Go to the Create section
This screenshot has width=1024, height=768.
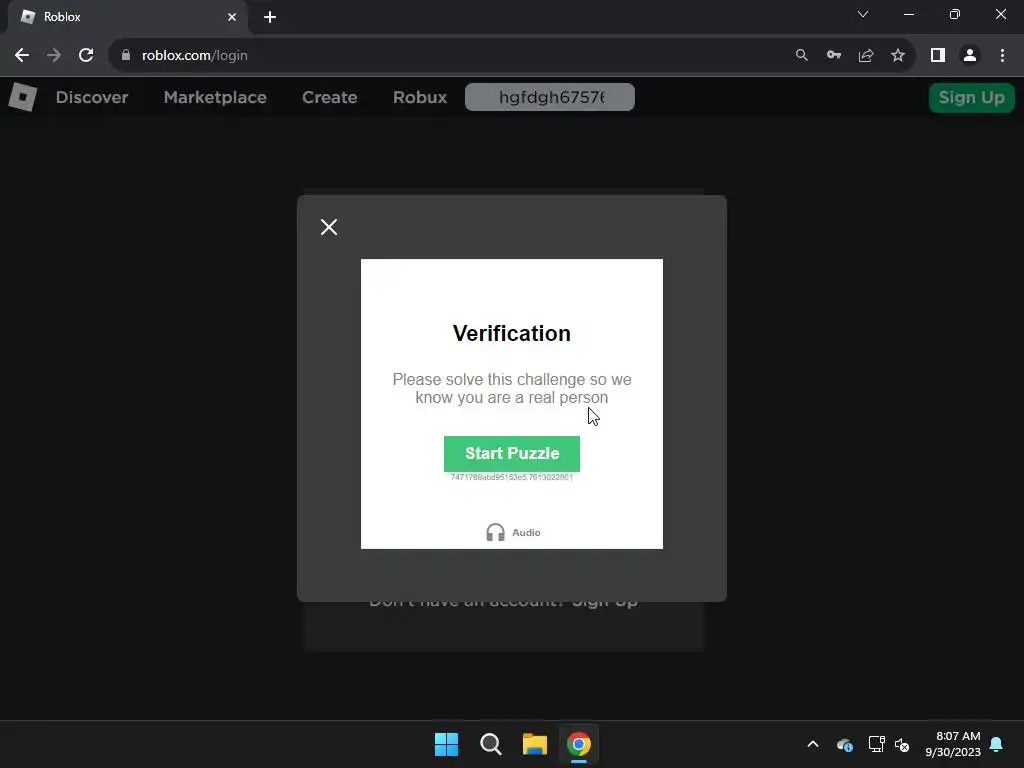[329, 97]
